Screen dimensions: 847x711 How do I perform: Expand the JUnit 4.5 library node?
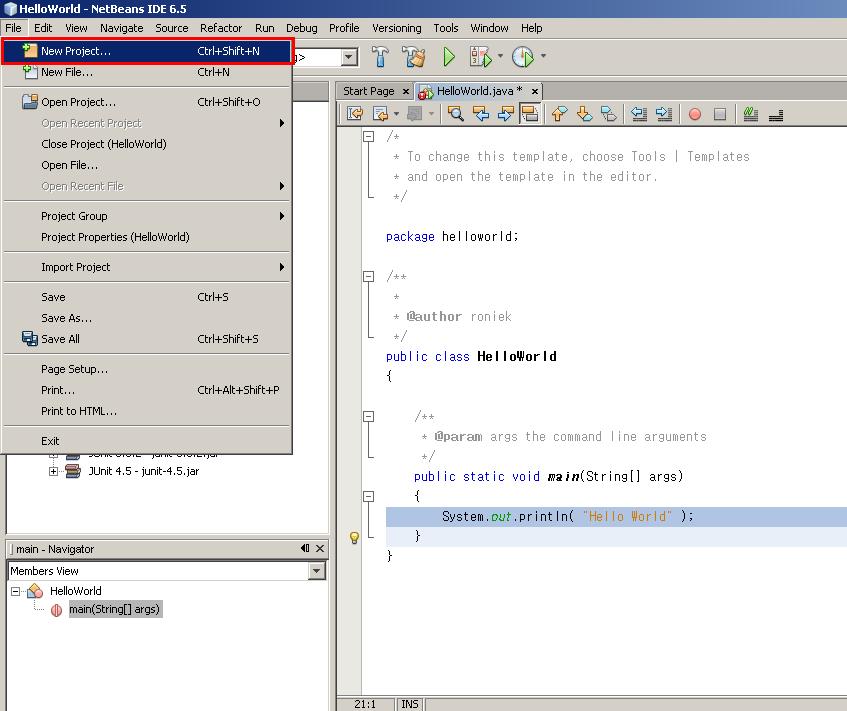[53, 471]
